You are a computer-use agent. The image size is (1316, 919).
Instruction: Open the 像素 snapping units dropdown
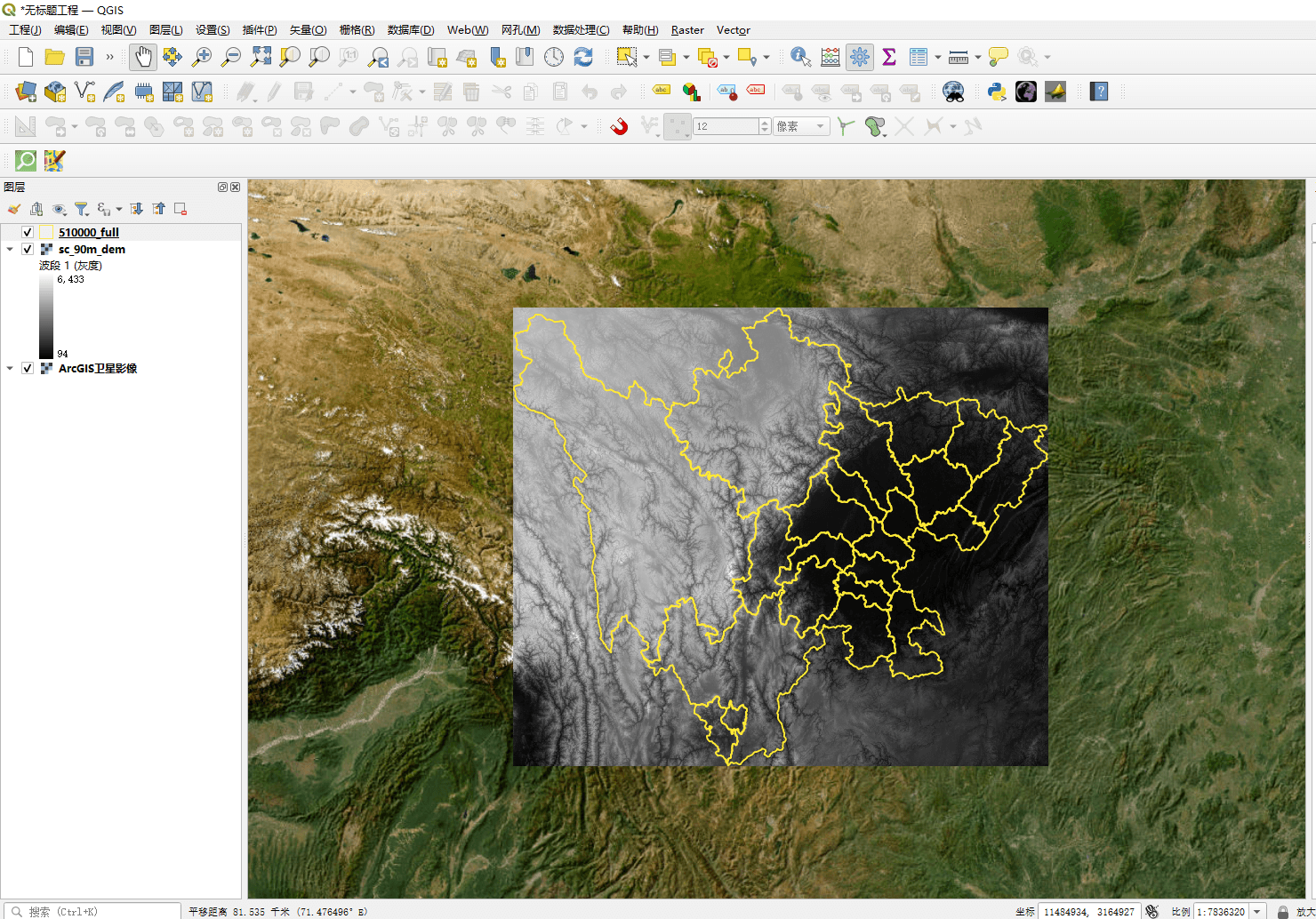[x=801, y=126]
